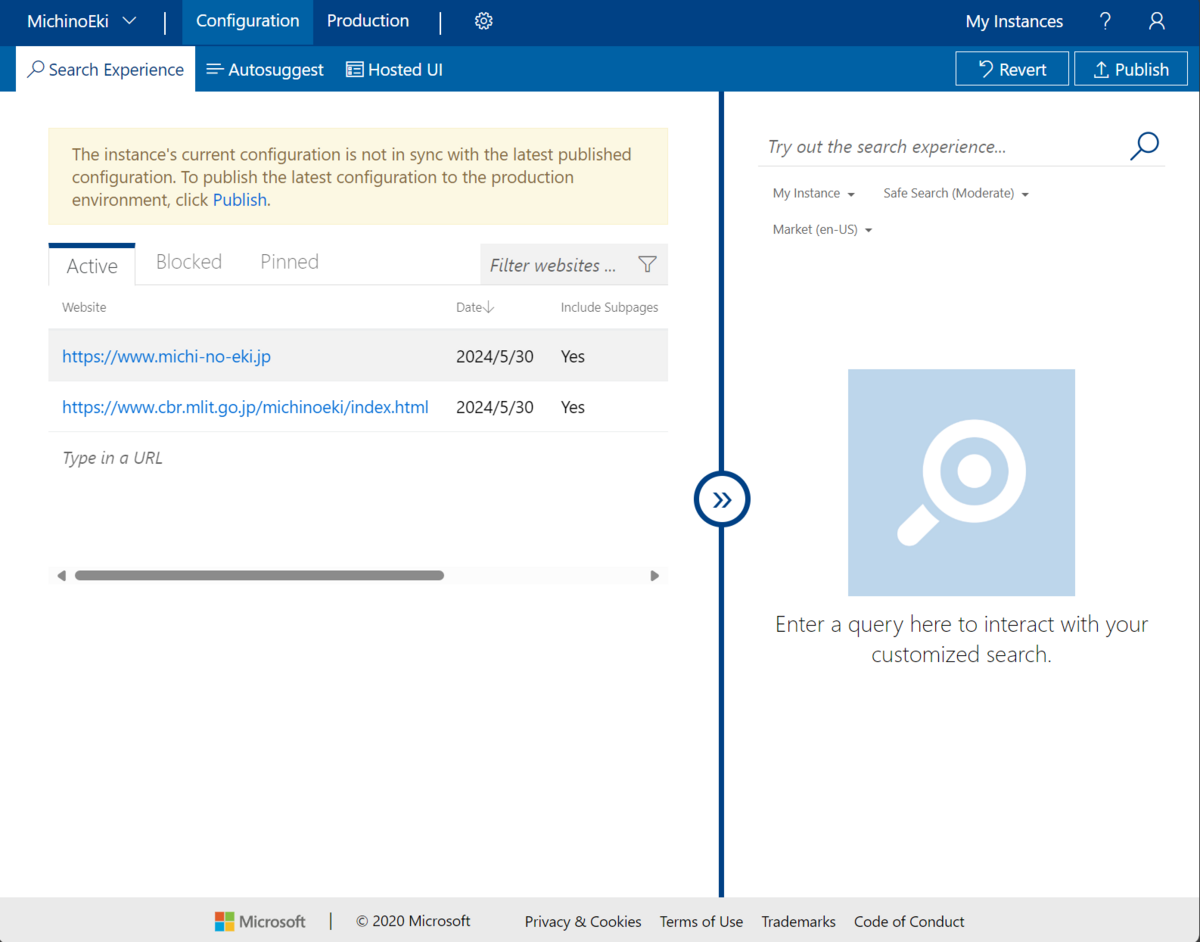Expand the MichinoEki instance dropdown
The width and height of the screenshot is (1200, 942).
82,21
